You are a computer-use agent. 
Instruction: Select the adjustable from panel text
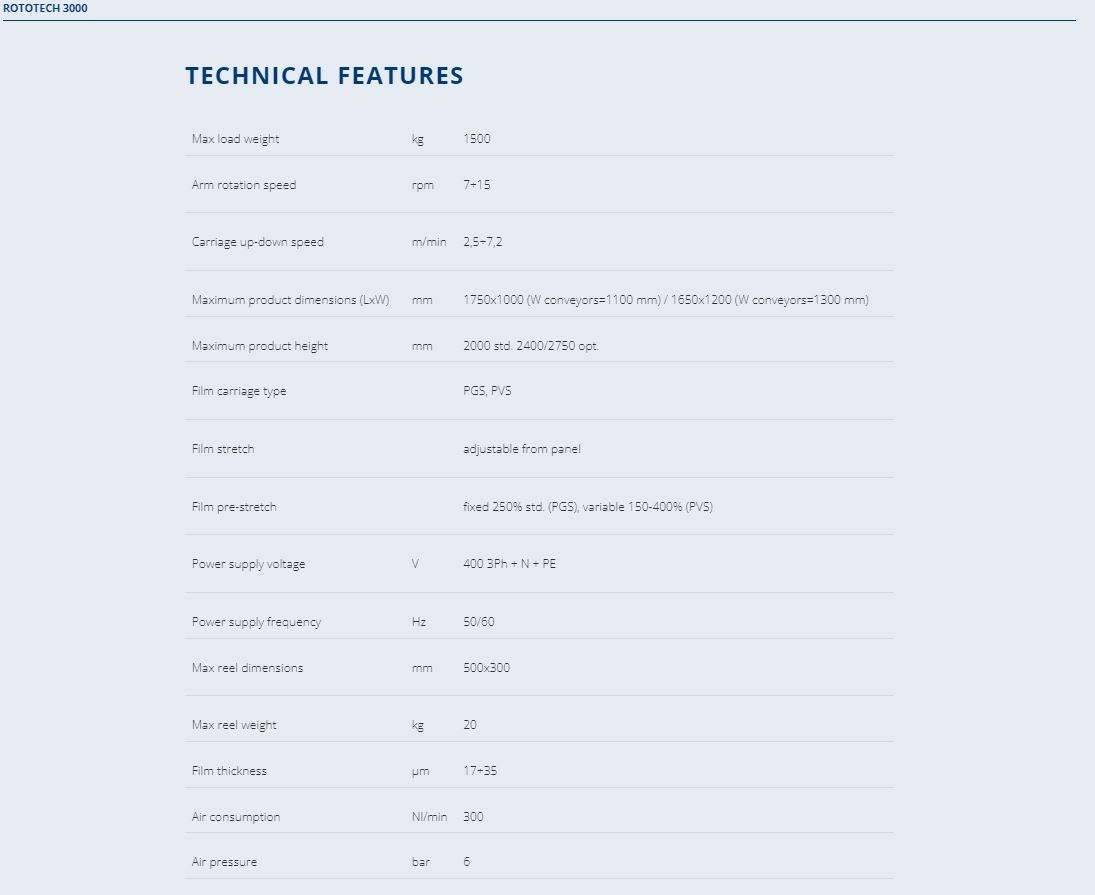coord(522,449)
